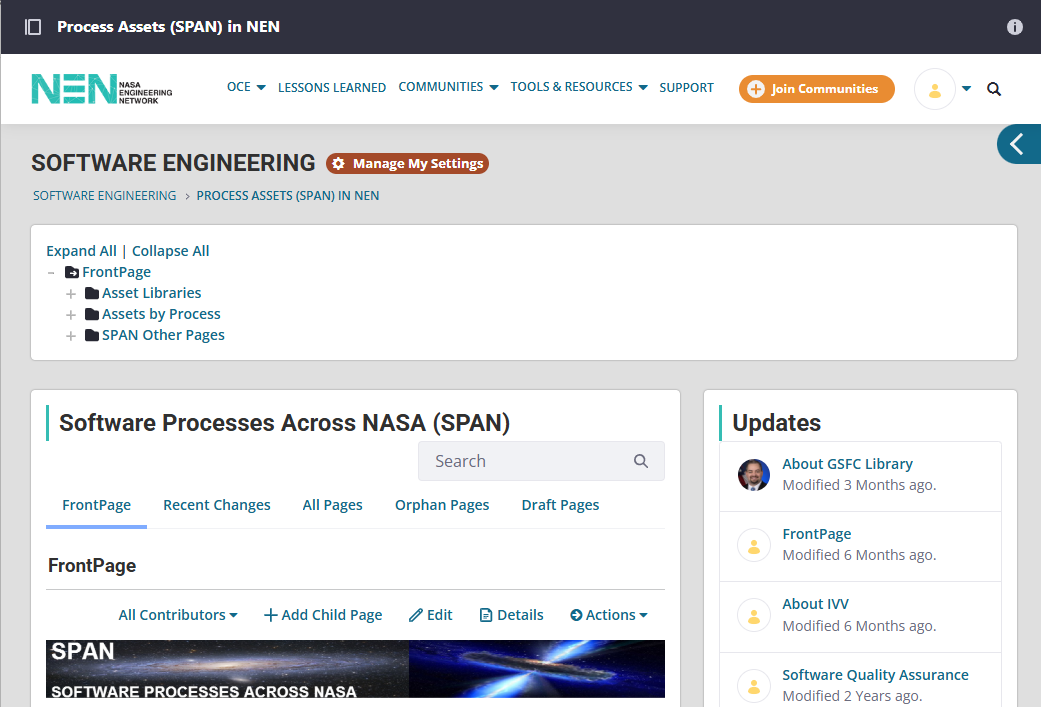Click the Join Communities button
Image resolution: width=1041 pixels, height=707 pixels.
point(816,89)
